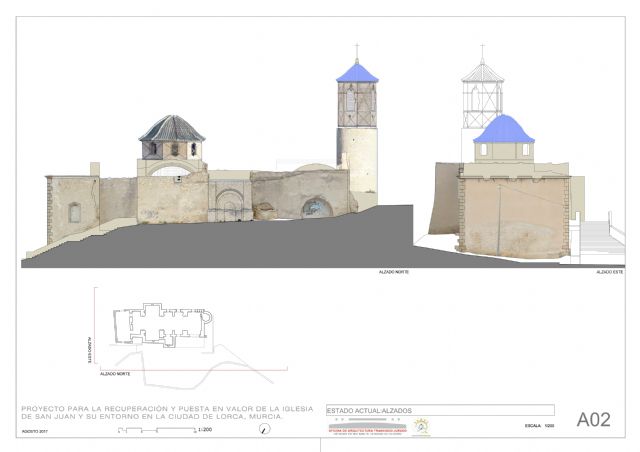Click the blue tower roof on north elevation
Viewport: 640px width, 452px height.
pyautogui.click(x=357, y=73)
